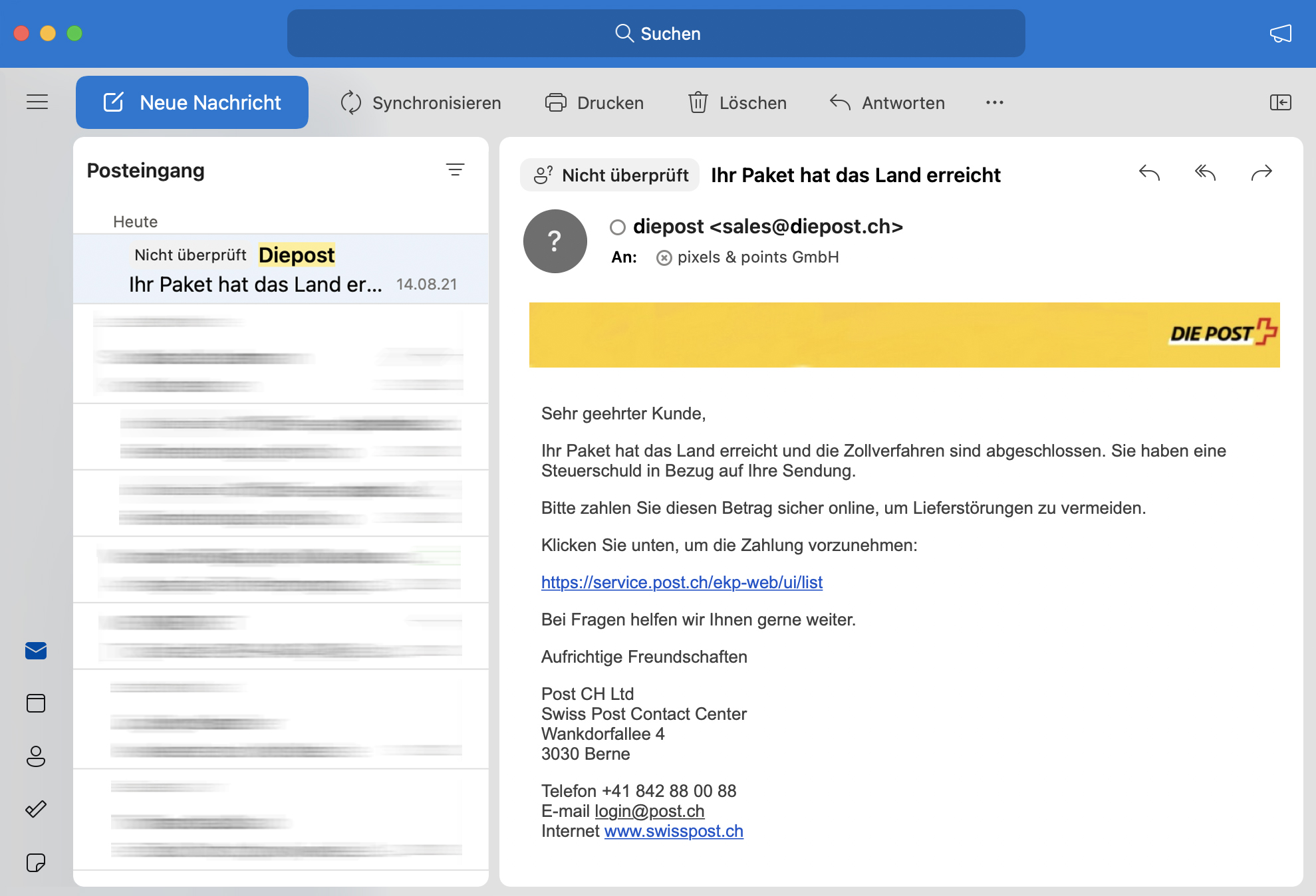This screenshot has width=1316, height=896.
Task: Collapse the reading pane panel icon
Action: pyautogui.click(x=1280, y=102)
